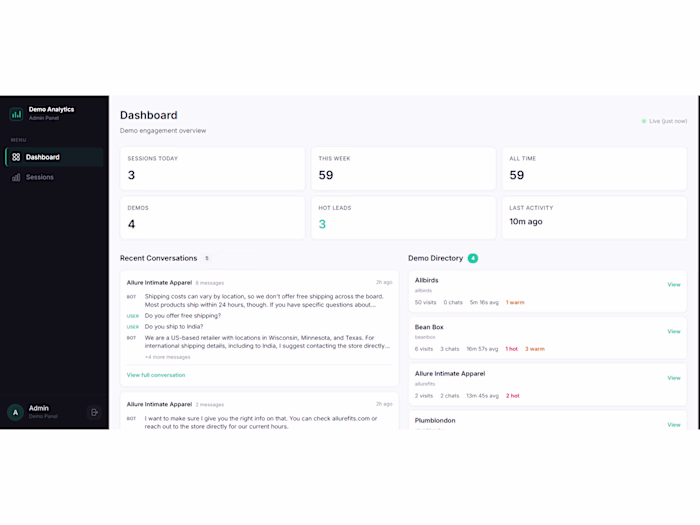700x525 pixels.
Task: Click the Demos card showing 4
Action: (x=212, y=218)
